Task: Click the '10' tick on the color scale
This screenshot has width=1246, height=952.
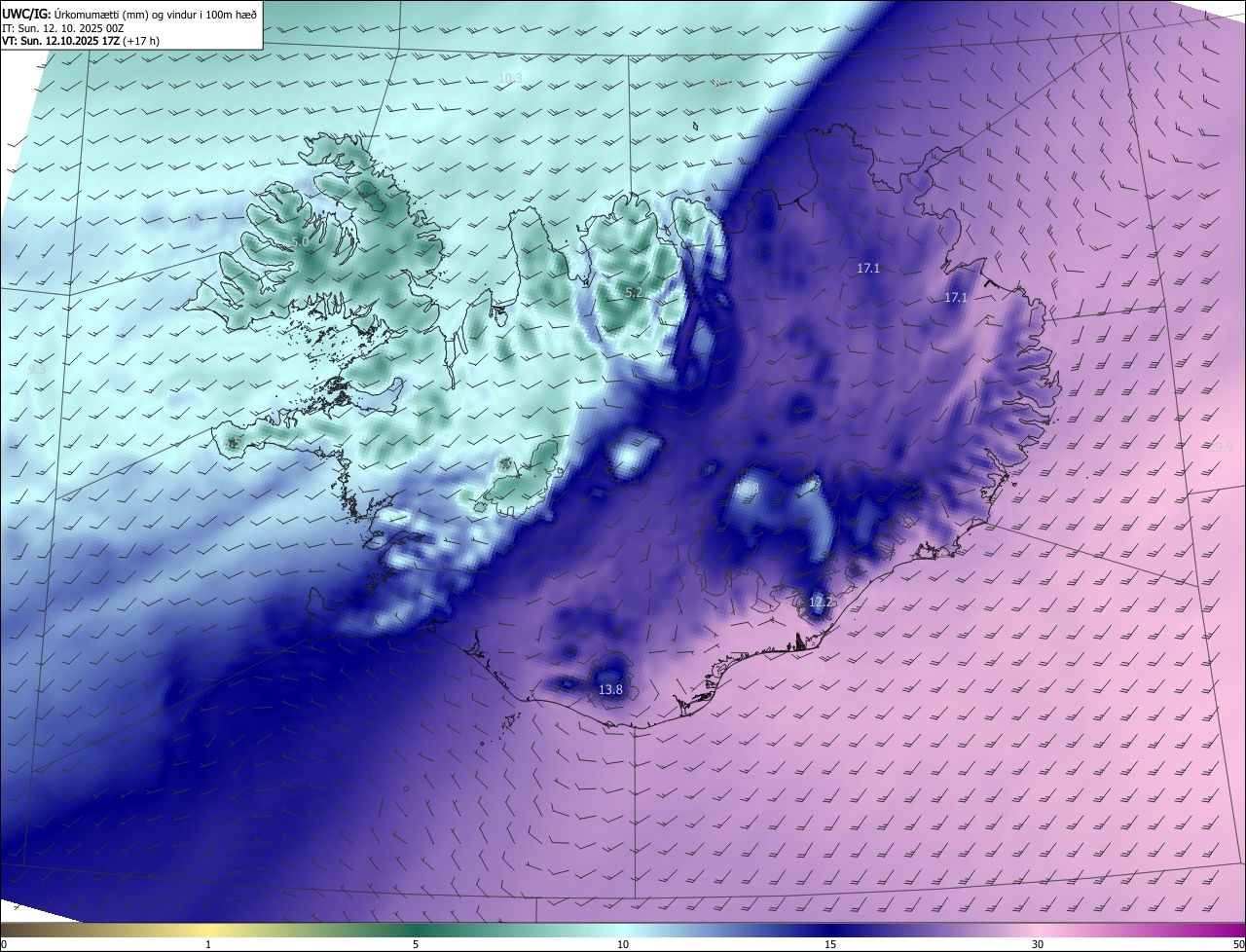Action: (x=623, y=944)
